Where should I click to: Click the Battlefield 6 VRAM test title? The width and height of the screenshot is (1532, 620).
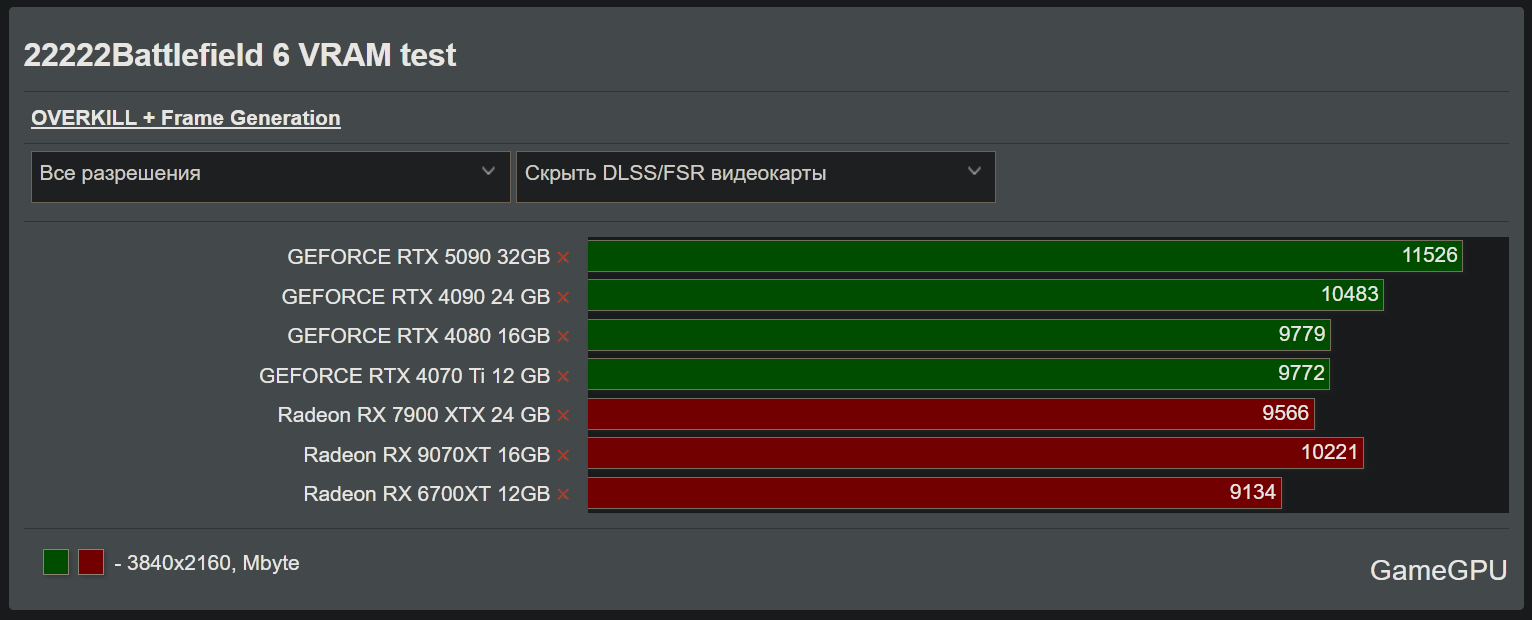(240, 55)
